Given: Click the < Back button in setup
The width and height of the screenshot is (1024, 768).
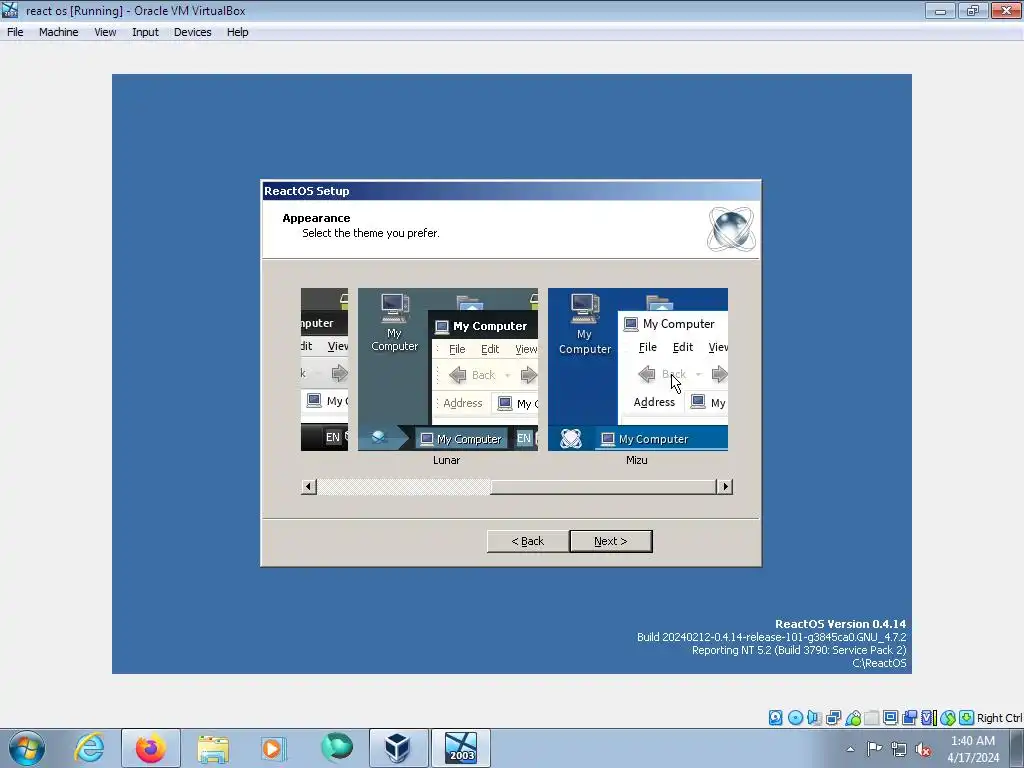Looking at the screenshot, I should point(528,541).
